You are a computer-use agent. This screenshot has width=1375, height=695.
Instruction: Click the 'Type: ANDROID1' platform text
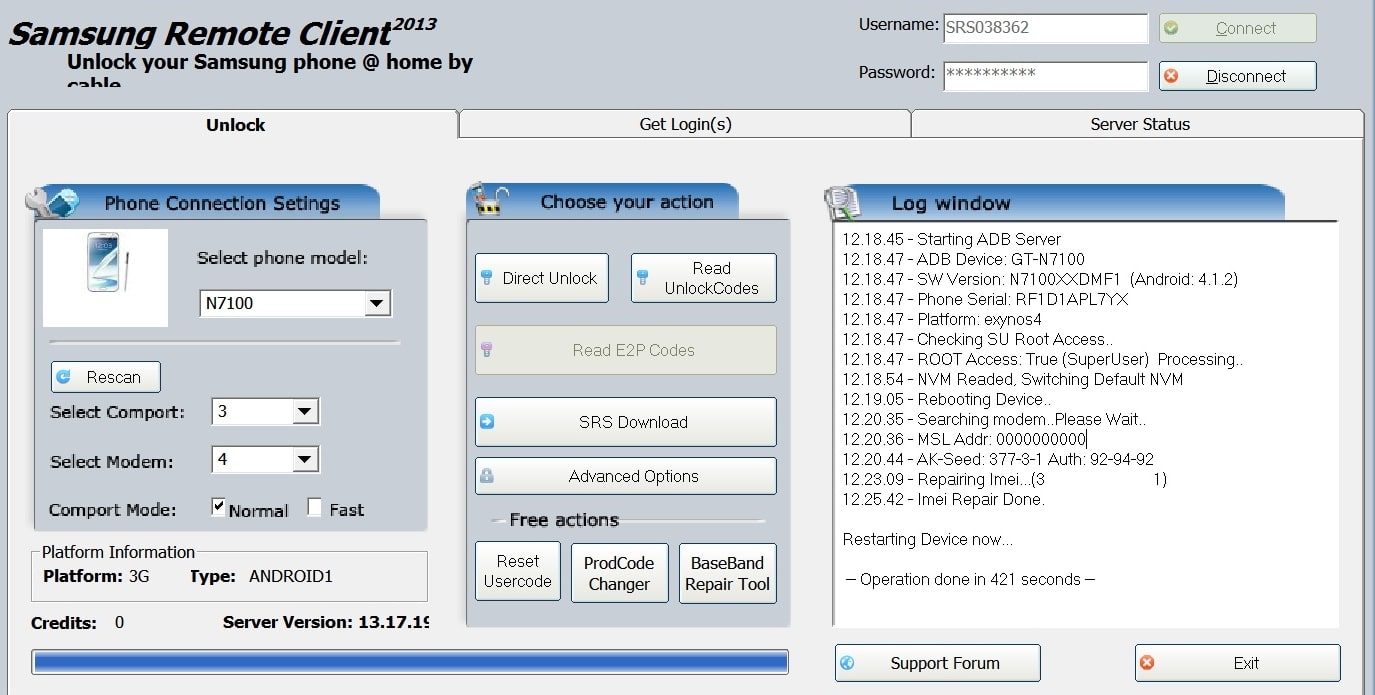coord(261,576)
